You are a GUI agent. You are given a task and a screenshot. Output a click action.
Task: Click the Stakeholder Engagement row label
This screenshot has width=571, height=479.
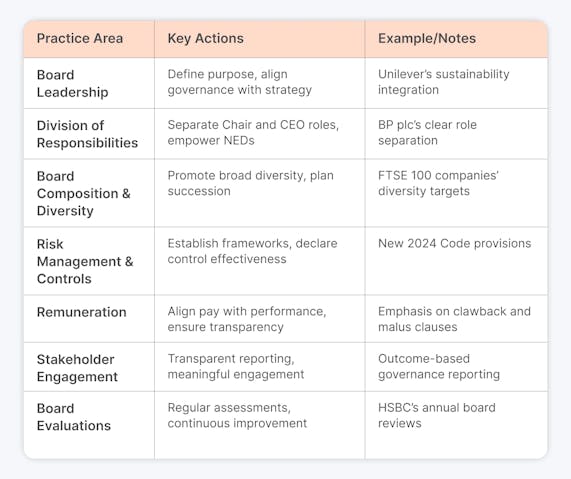click(77, 368)
